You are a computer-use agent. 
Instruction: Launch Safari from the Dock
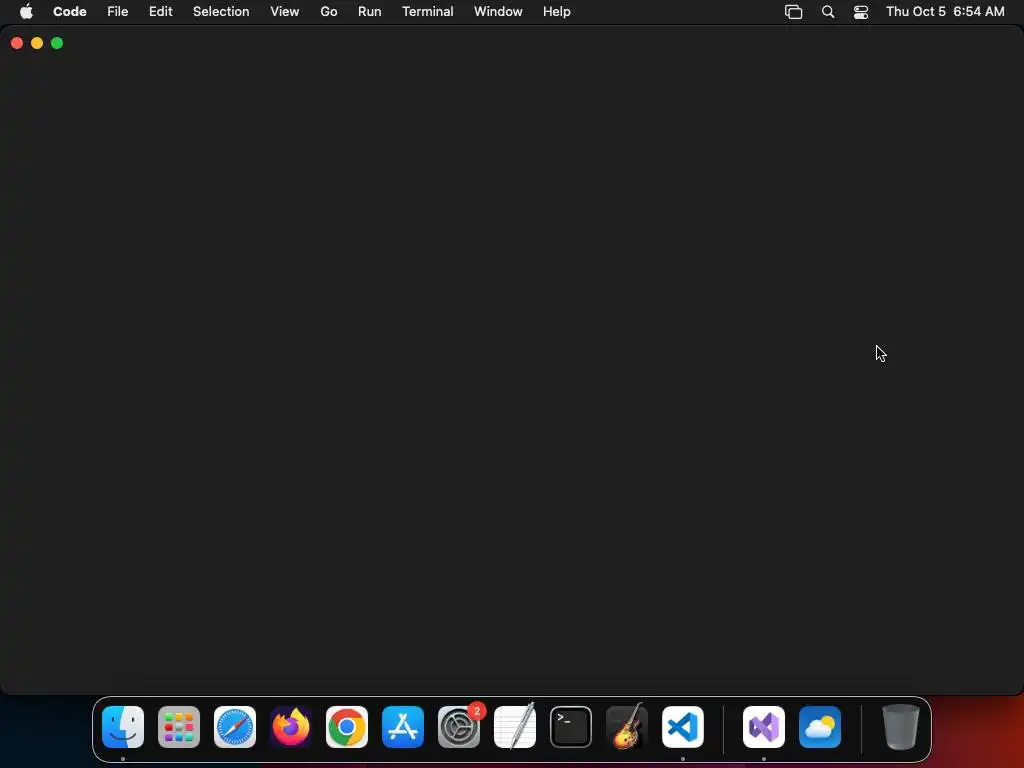[x=235, y=727]
